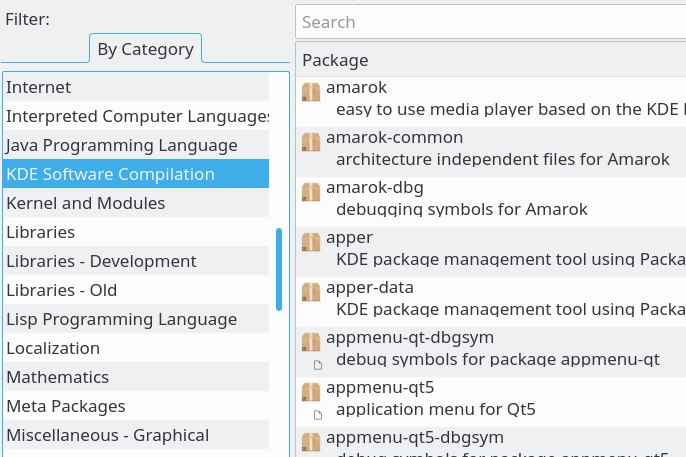This screenshot has height=457, width=686.
Task: Click the Search input field
Action: tap(490, 22)
